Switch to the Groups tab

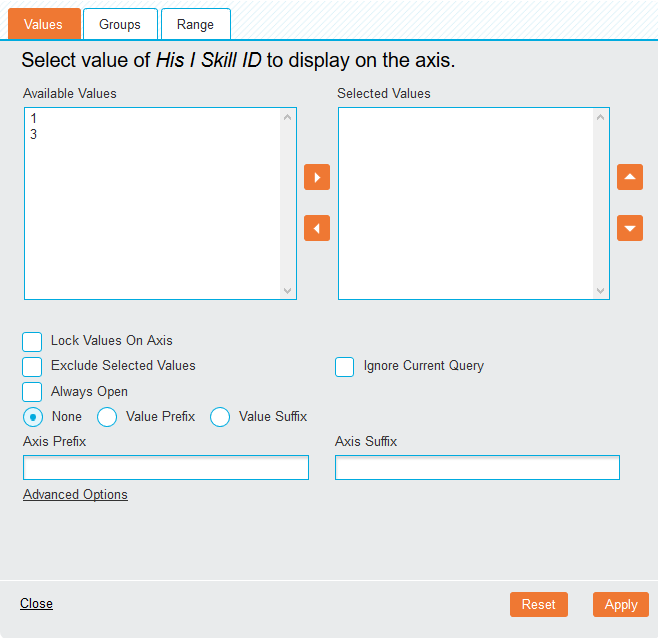tap(120, 24)
